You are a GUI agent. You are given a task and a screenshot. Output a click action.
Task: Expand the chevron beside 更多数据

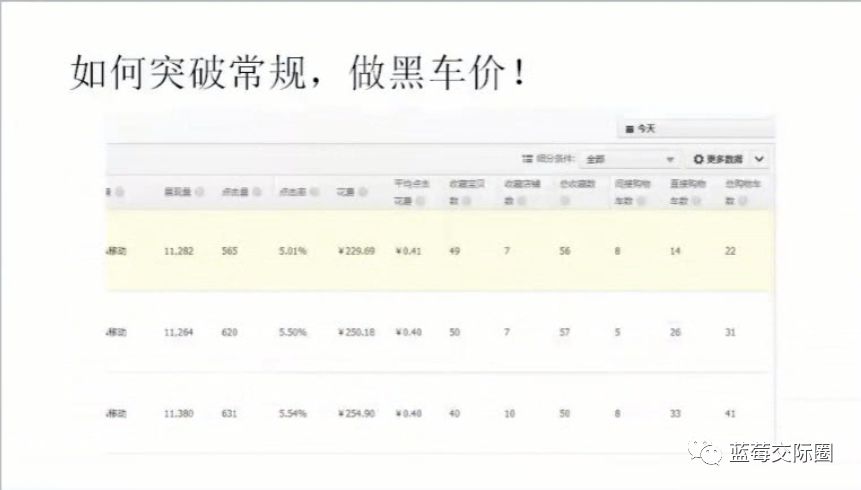tap(759, 159)
